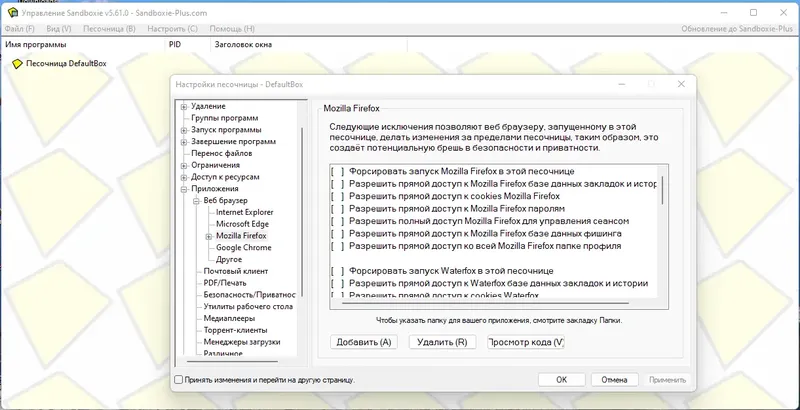Expand the Удаление tree node
Viewport: 800px width, 410px height.
[x=184, y=107]
